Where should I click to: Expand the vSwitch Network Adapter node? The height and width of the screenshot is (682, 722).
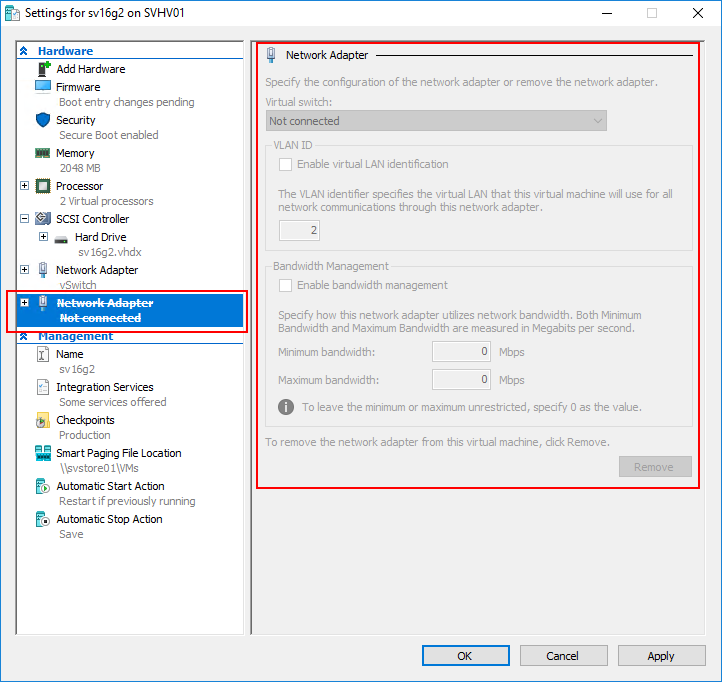(25, 269)
